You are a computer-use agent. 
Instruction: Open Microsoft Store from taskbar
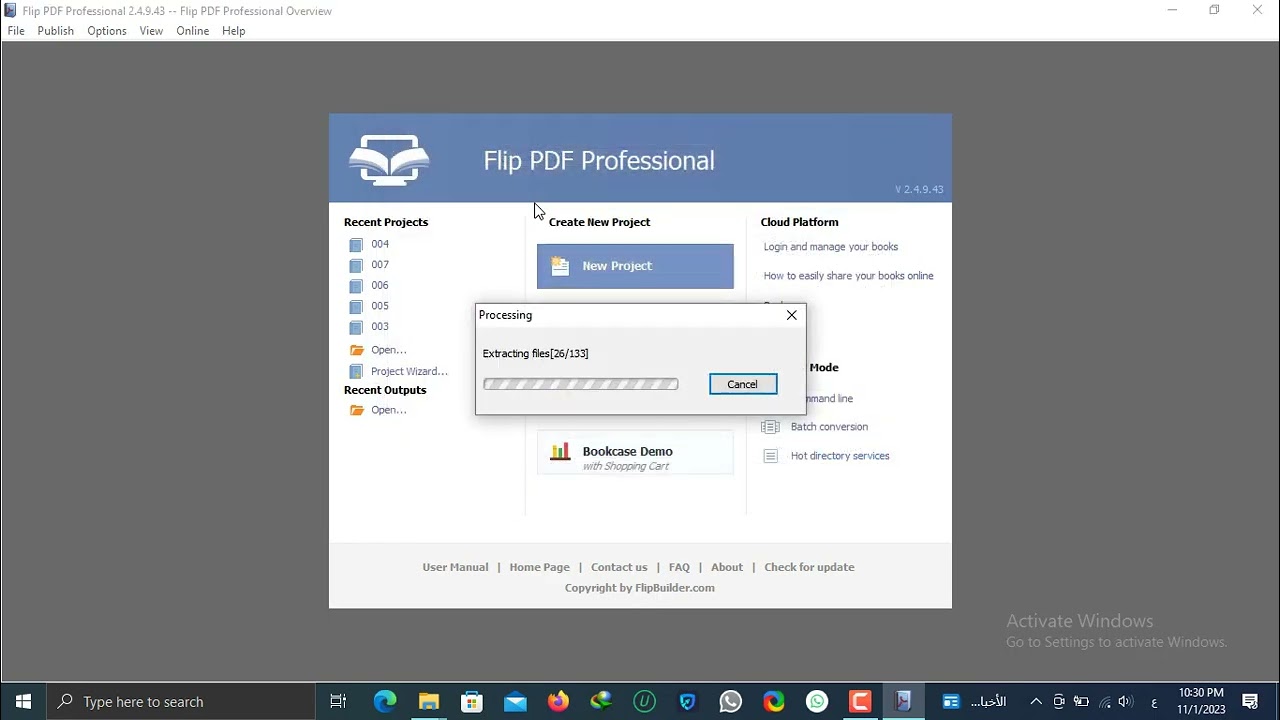coord(472,701)
